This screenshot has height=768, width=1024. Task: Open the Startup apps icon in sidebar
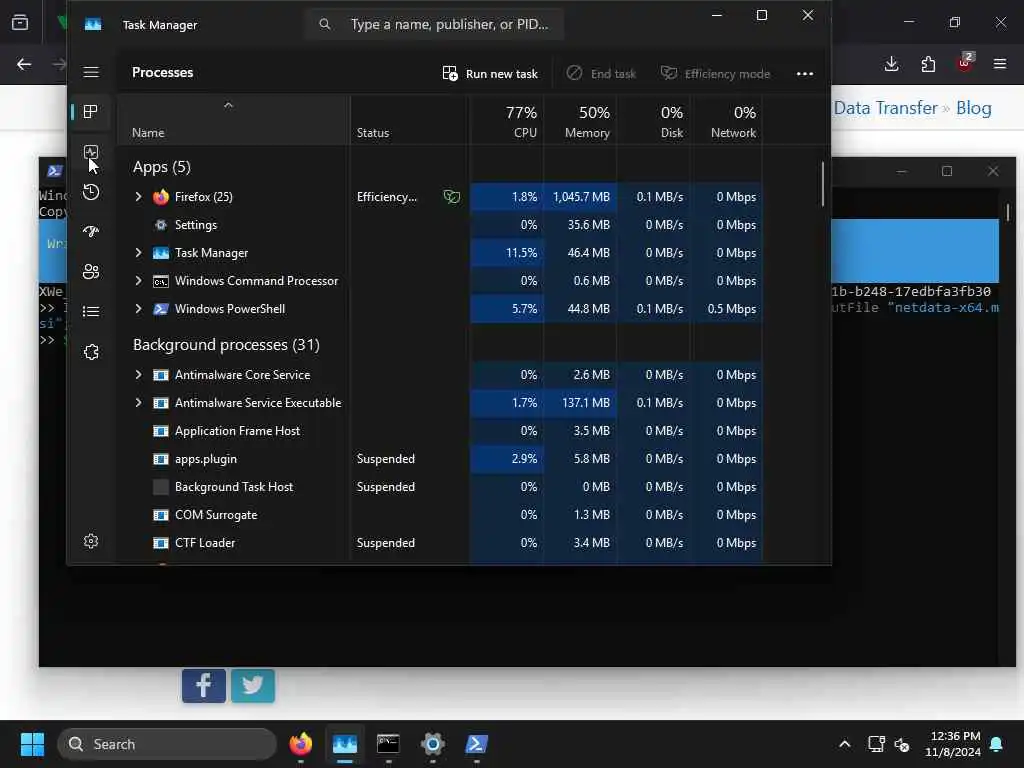91,231
